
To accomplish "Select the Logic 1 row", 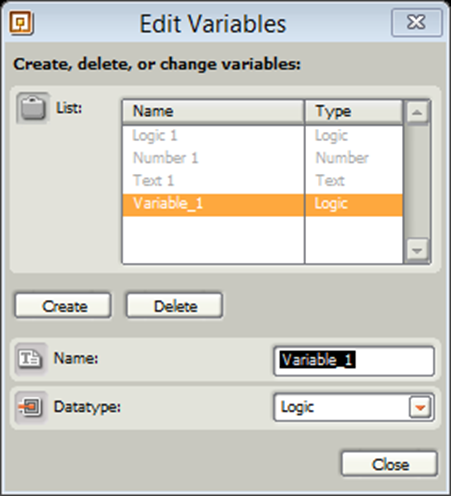I will [x=263, y=136].
